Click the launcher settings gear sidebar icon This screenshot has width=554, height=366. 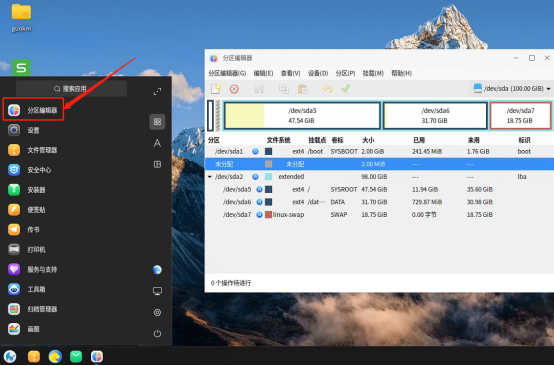click(157, 312)
